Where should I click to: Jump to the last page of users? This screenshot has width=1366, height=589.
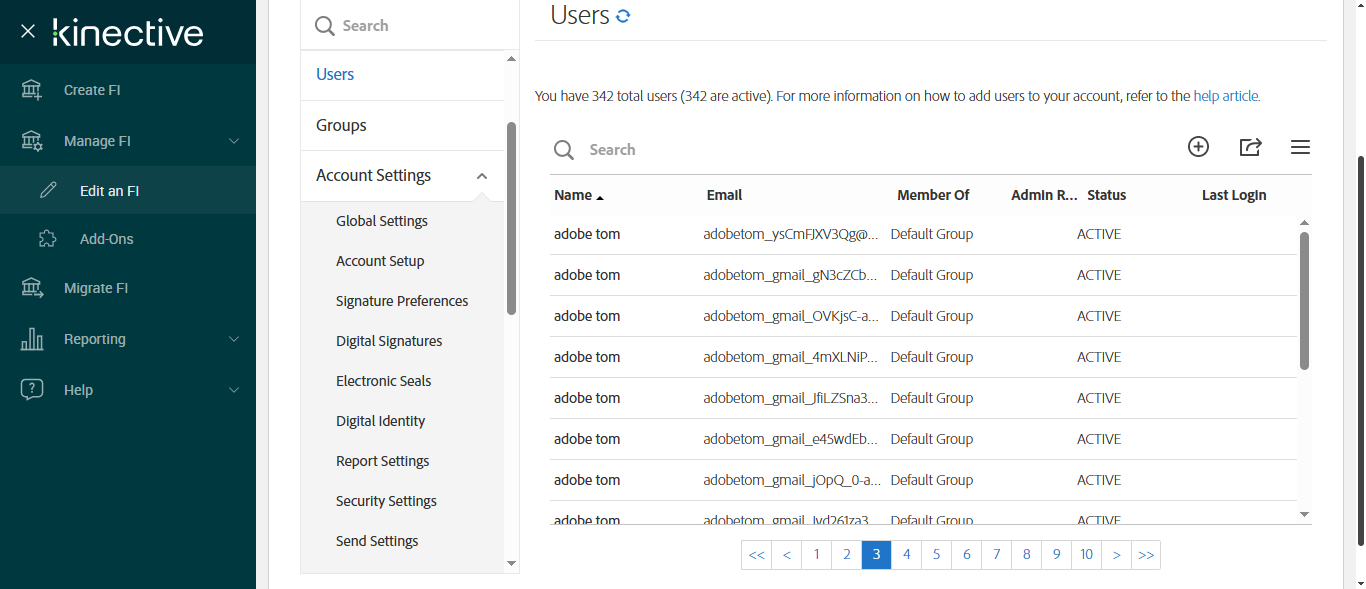[x=1146, y=555]
